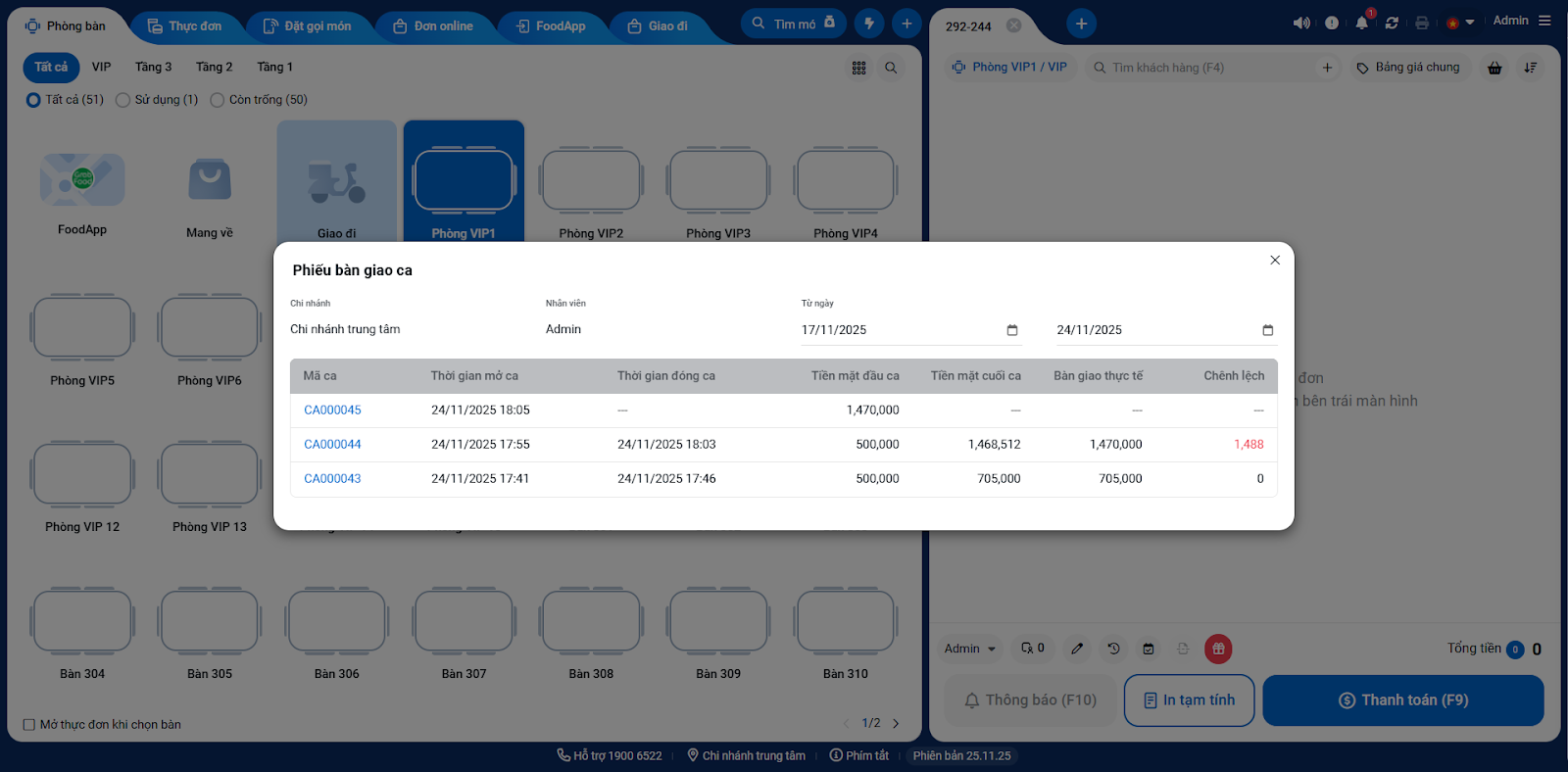Open the Đặt gọi món tab

click(308, 26)
